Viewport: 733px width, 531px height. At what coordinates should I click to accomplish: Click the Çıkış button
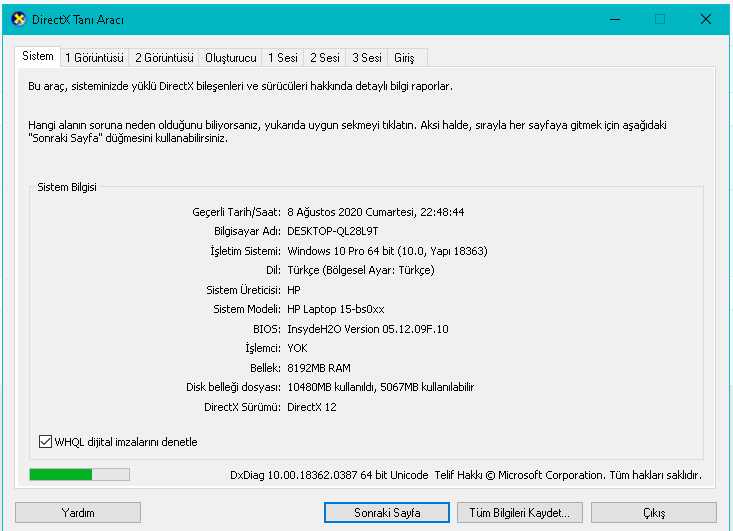coord(654,513)
